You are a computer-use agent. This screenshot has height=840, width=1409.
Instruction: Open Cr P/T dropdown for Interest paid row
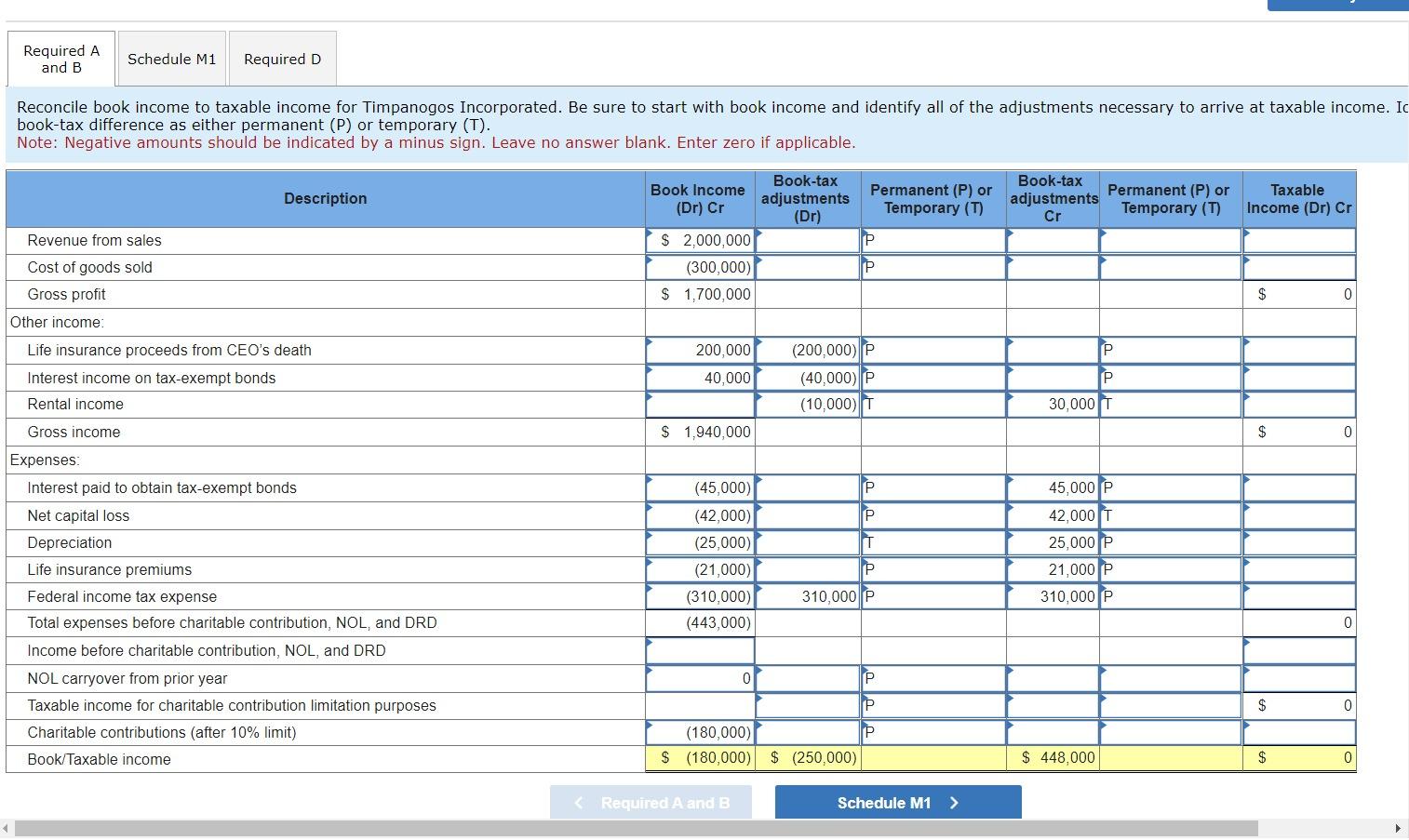1171,487
